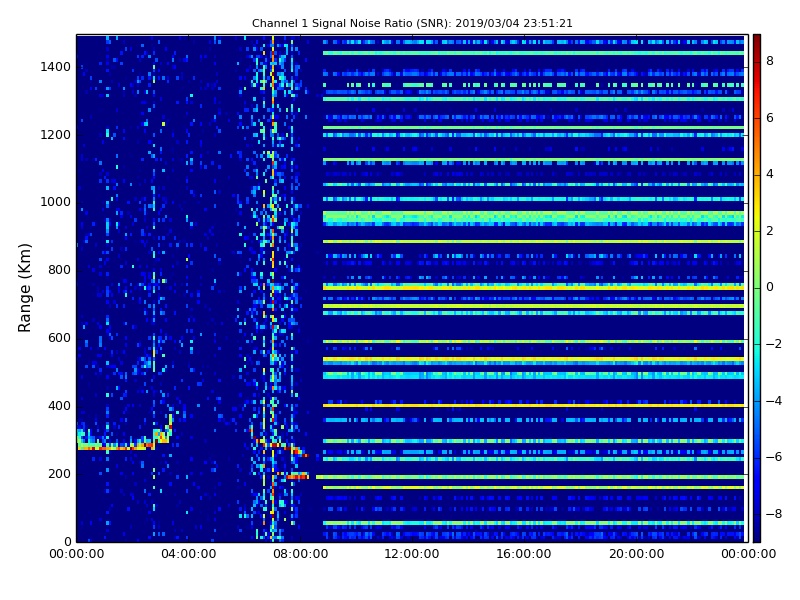The width and height of the screenshot is (800, 600).
Task: Click the 20:00:00 time axis label
Action: click(x=636, y=554)
